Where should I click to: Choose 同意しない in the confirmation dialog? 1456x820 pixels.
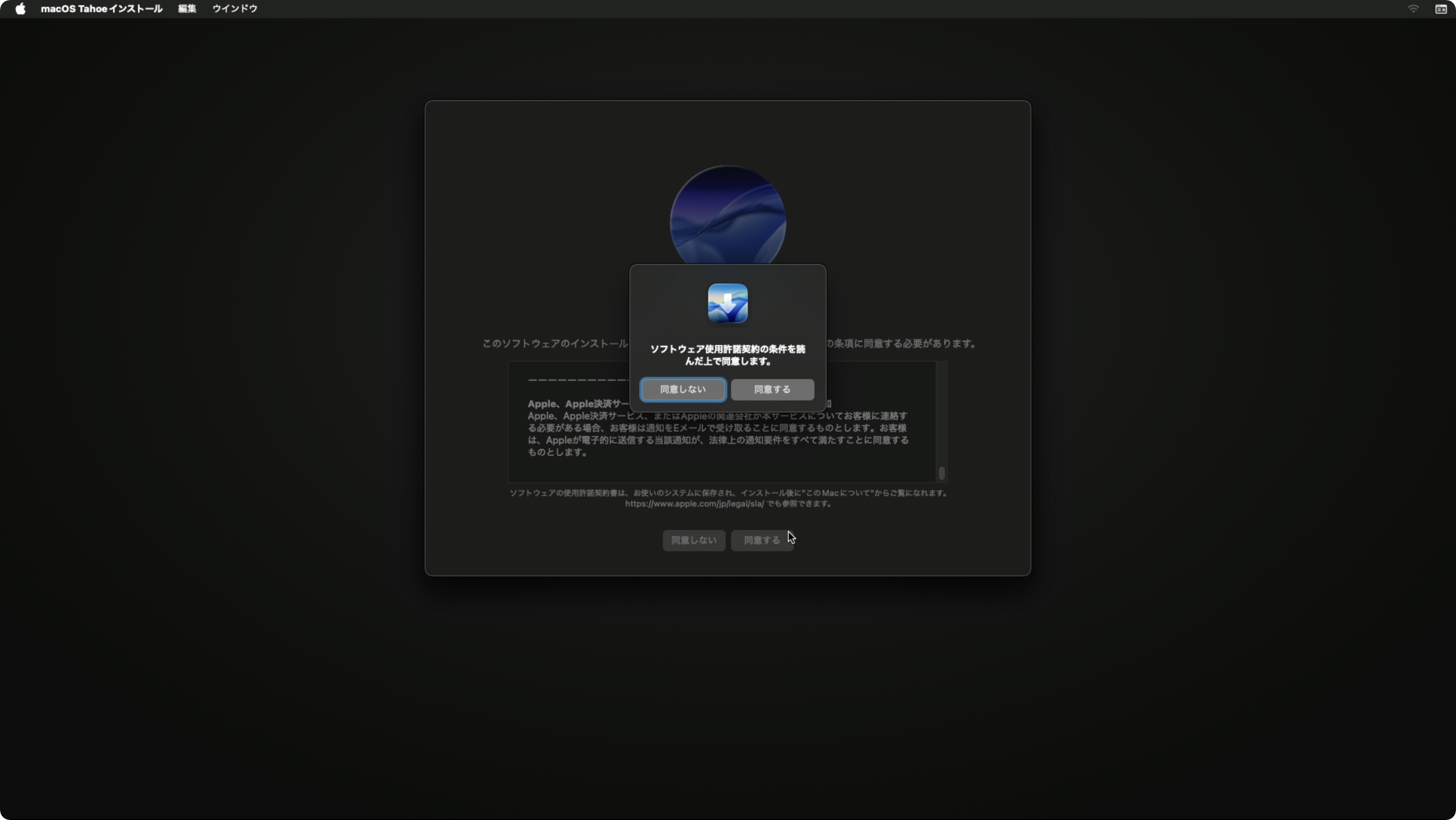point(683,389)
